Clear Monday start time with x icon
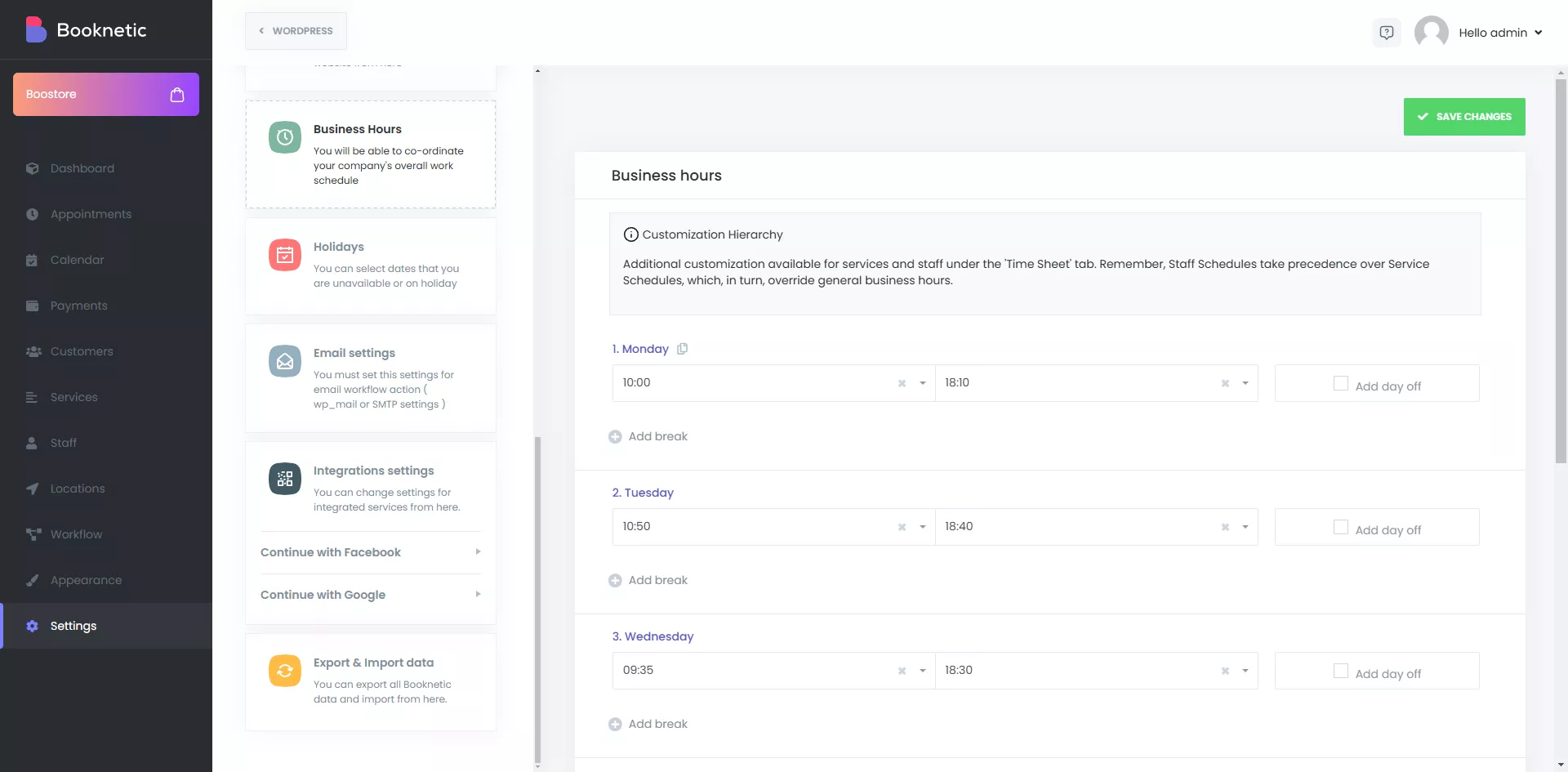 902,383
